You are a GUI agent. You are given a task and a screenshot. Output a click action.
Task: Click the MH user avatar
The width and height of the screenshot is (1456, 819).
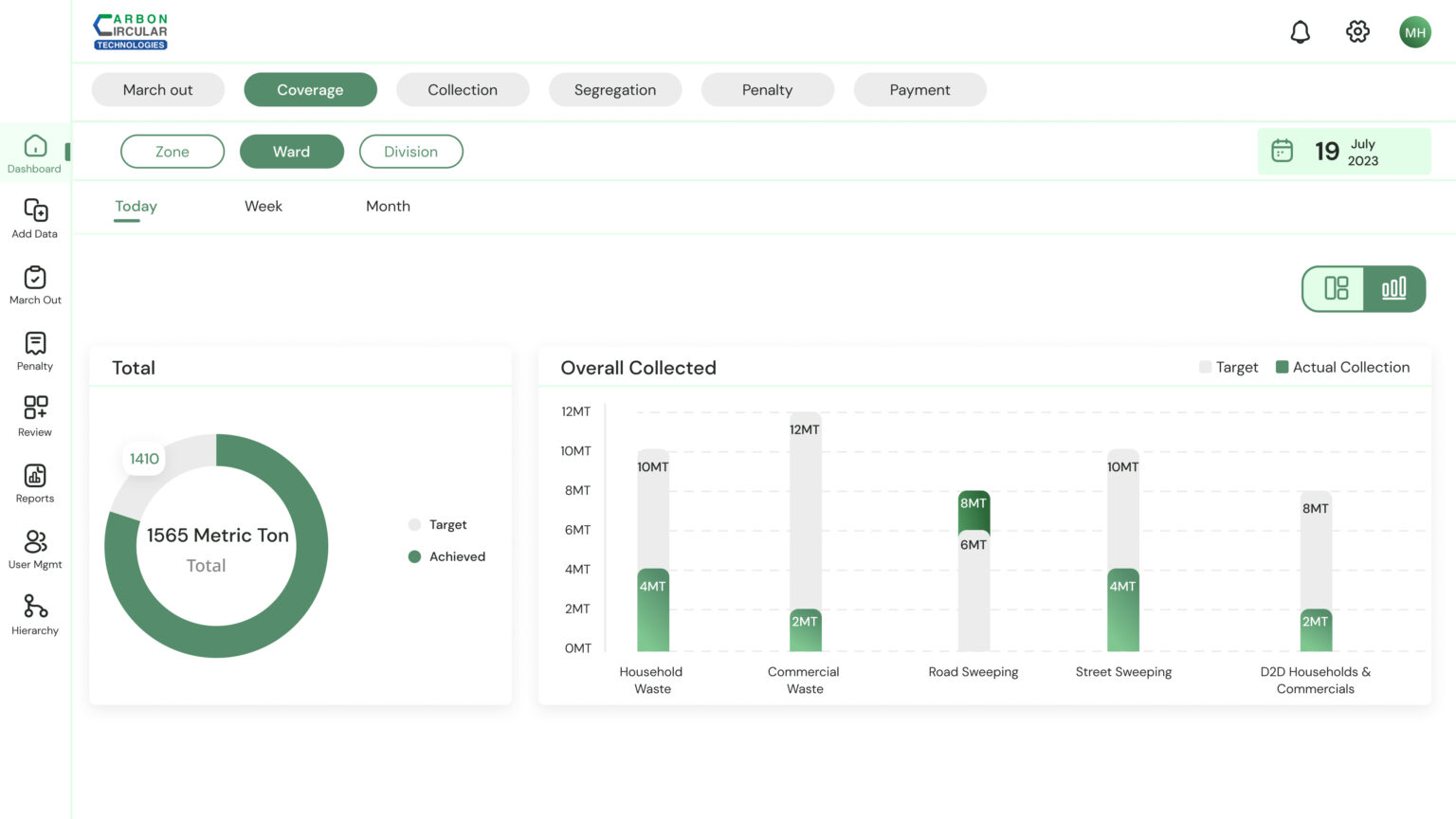click(x=1414, y=32)
